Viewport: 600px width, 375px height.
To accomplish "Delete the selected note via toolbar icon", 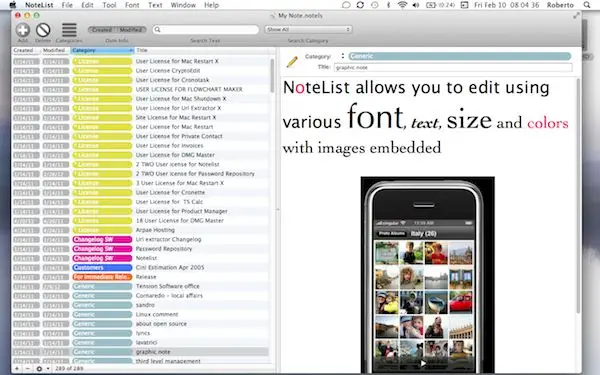I will pos(43,30).
